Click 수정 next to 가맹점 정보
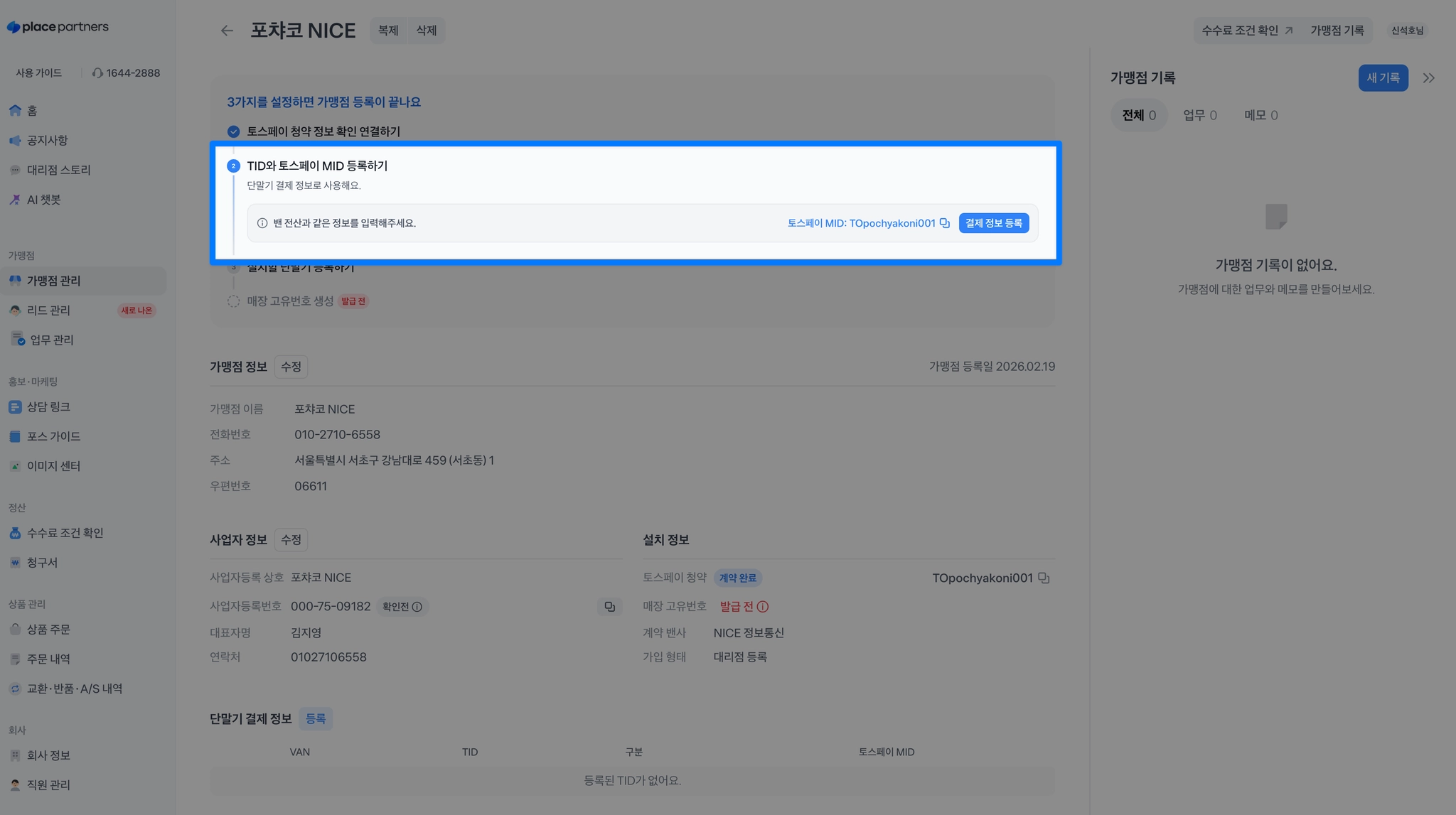 pyautogui.click(x=291, y=367)
